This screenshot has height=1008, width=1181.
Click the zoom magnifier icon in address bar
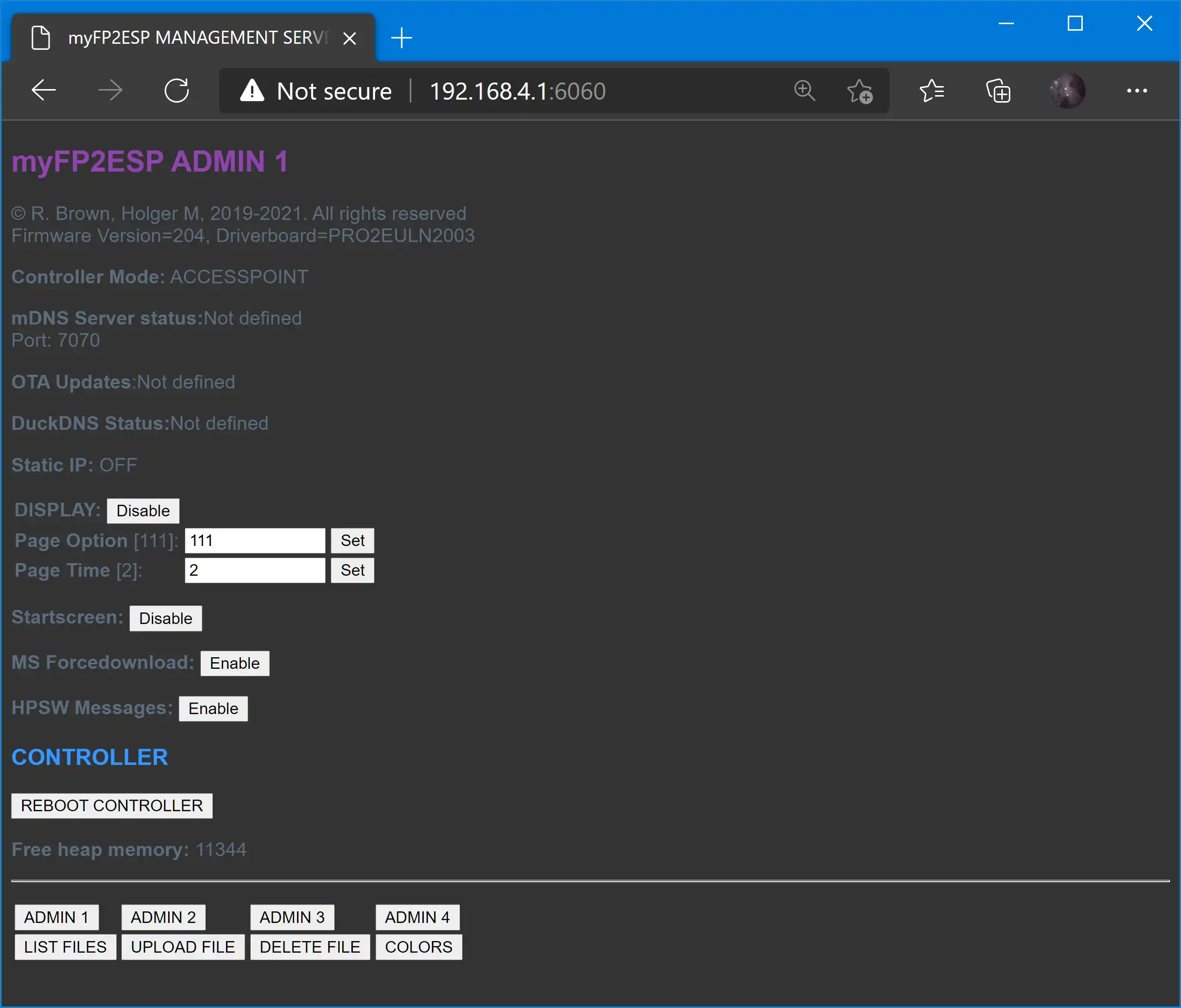coord(804,91)
